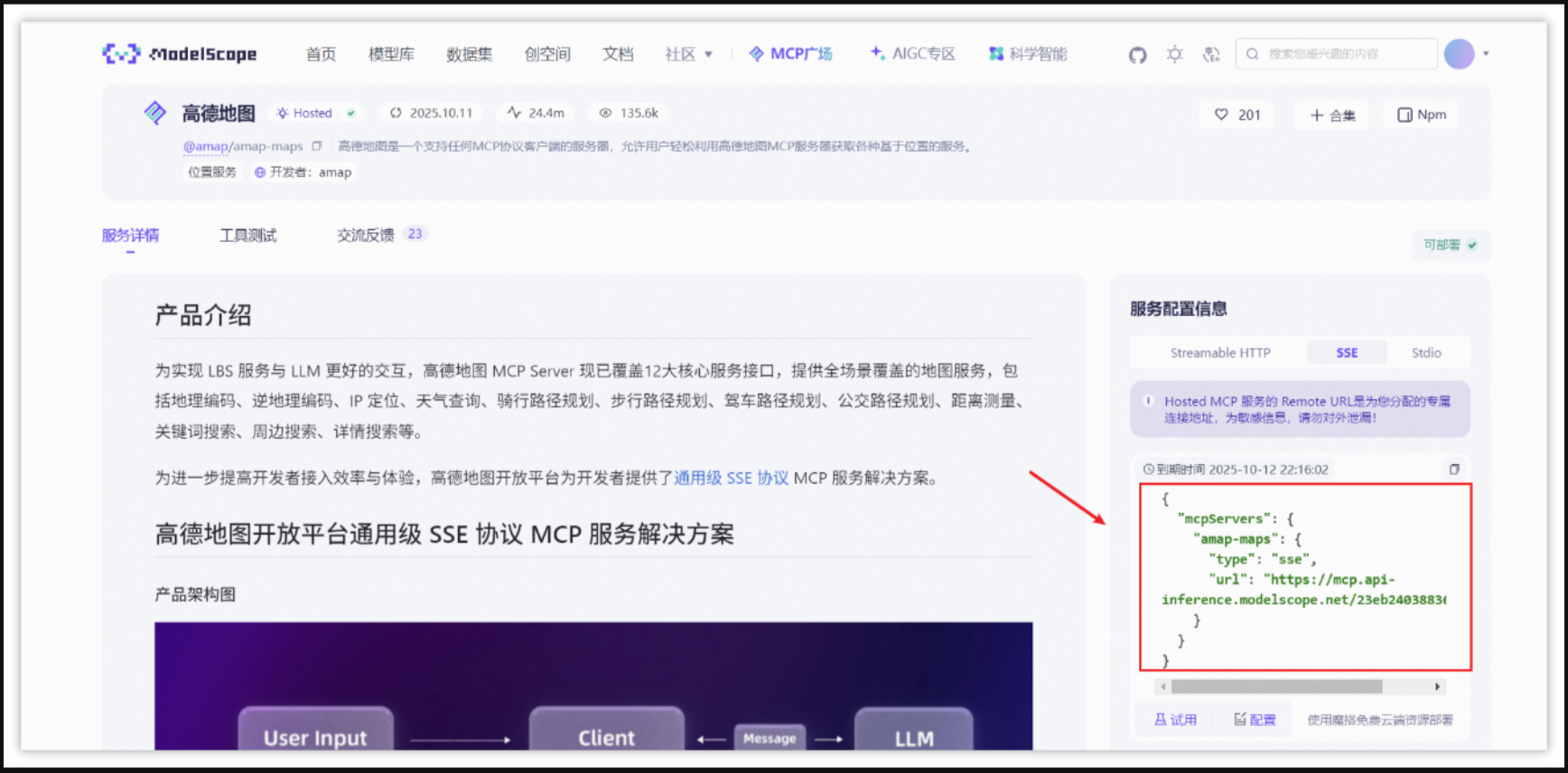This screenshot has height=773, width=1568.
Task: Select the SSE config tab
Action: (x=1347, y=353)
